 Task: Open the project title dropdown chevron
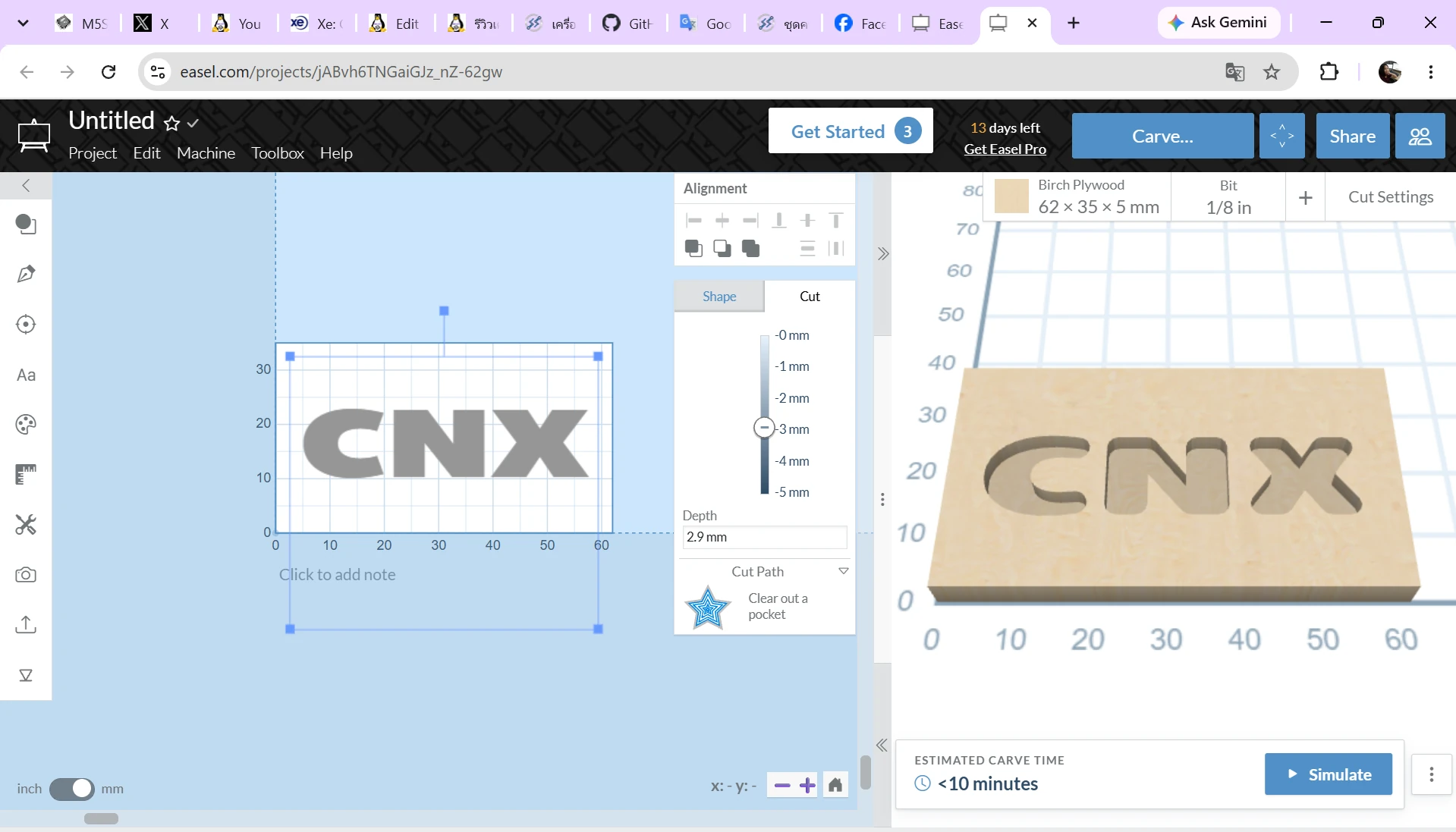[x=193, y=123]
